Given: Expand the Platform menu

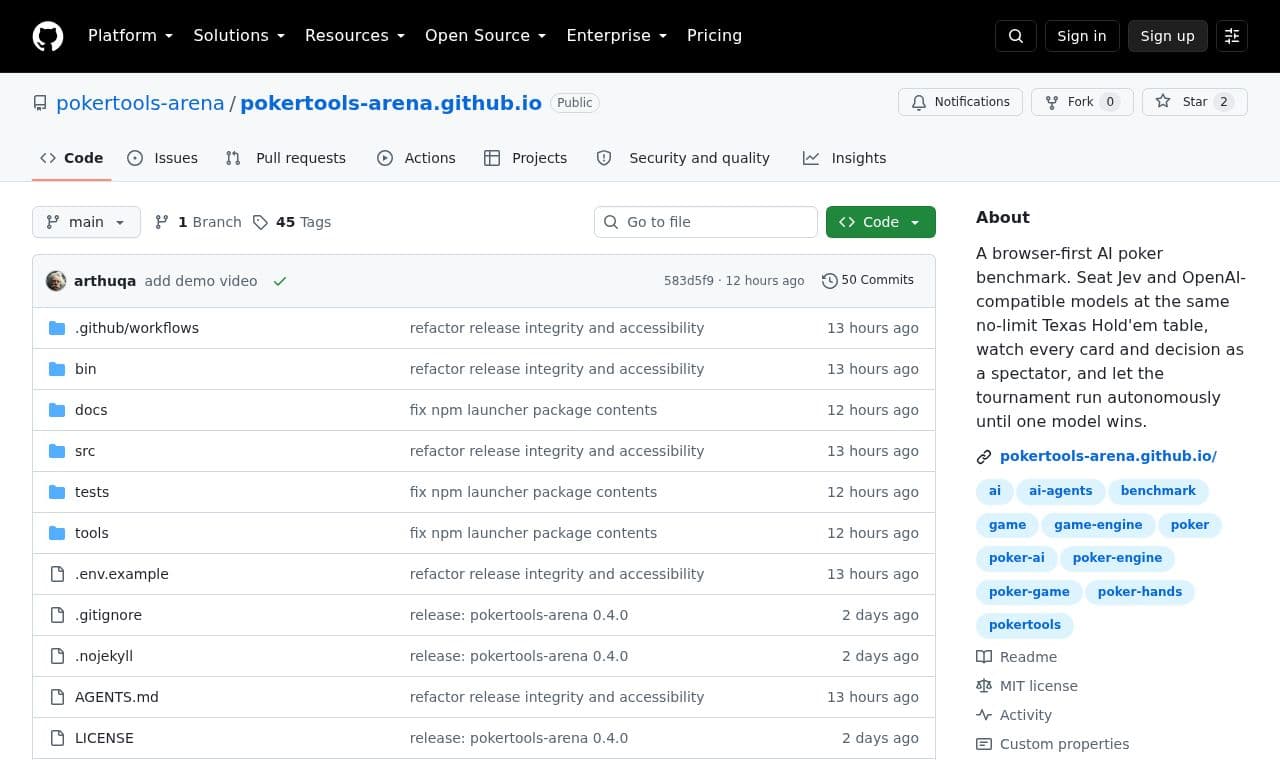Looking at the screenshot, I should (130, 36).
